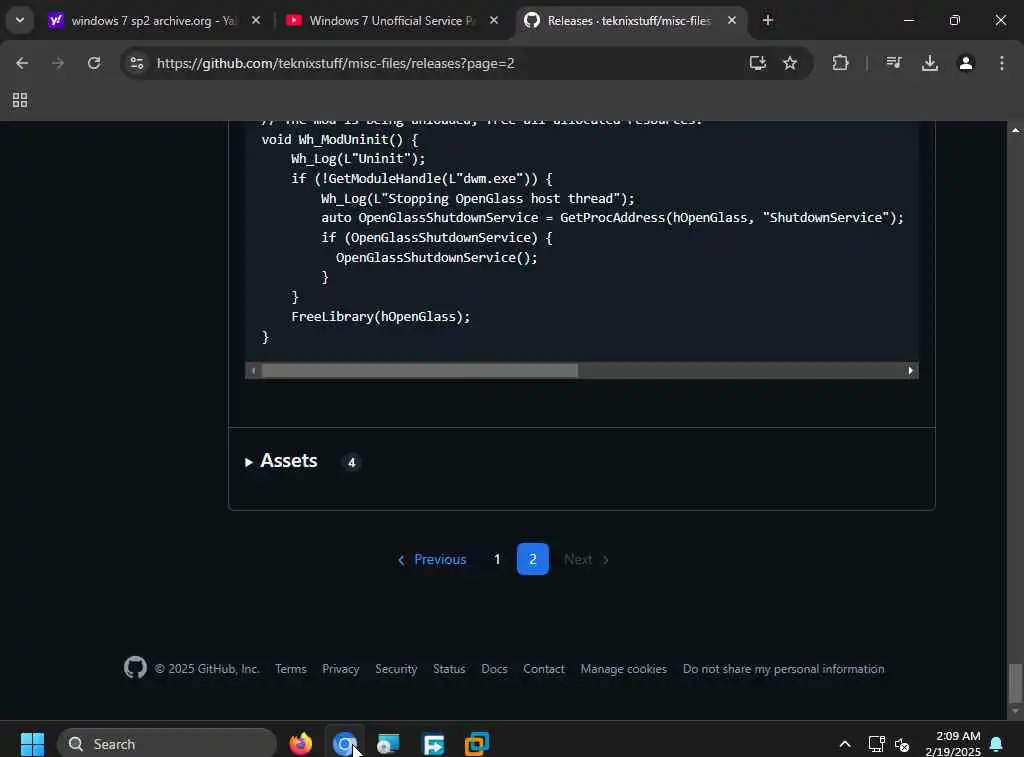Viewport: 1024px width, 757px height.
Task: Select current page 2 button
Action: pyautogui.click(x=533, y=560)
